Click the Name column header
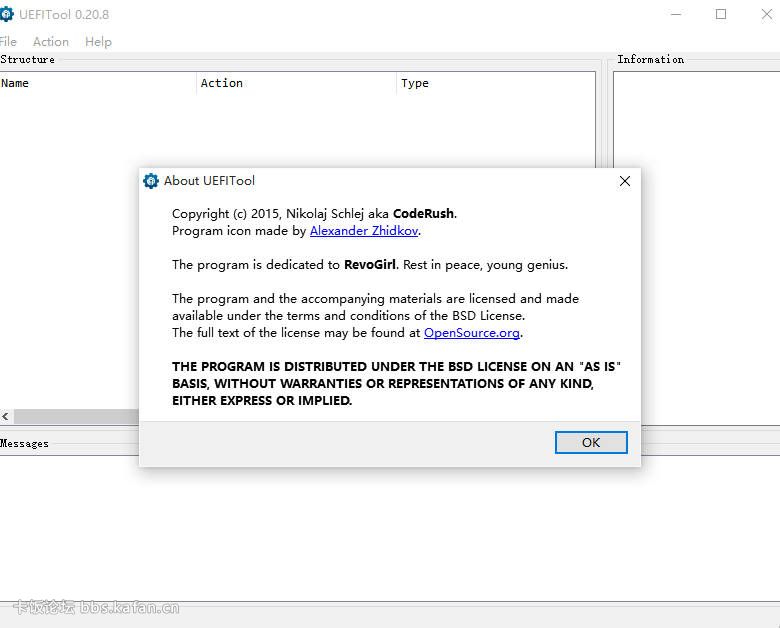The height and width of the screenshot is (628, 780). tap(98, 83)
